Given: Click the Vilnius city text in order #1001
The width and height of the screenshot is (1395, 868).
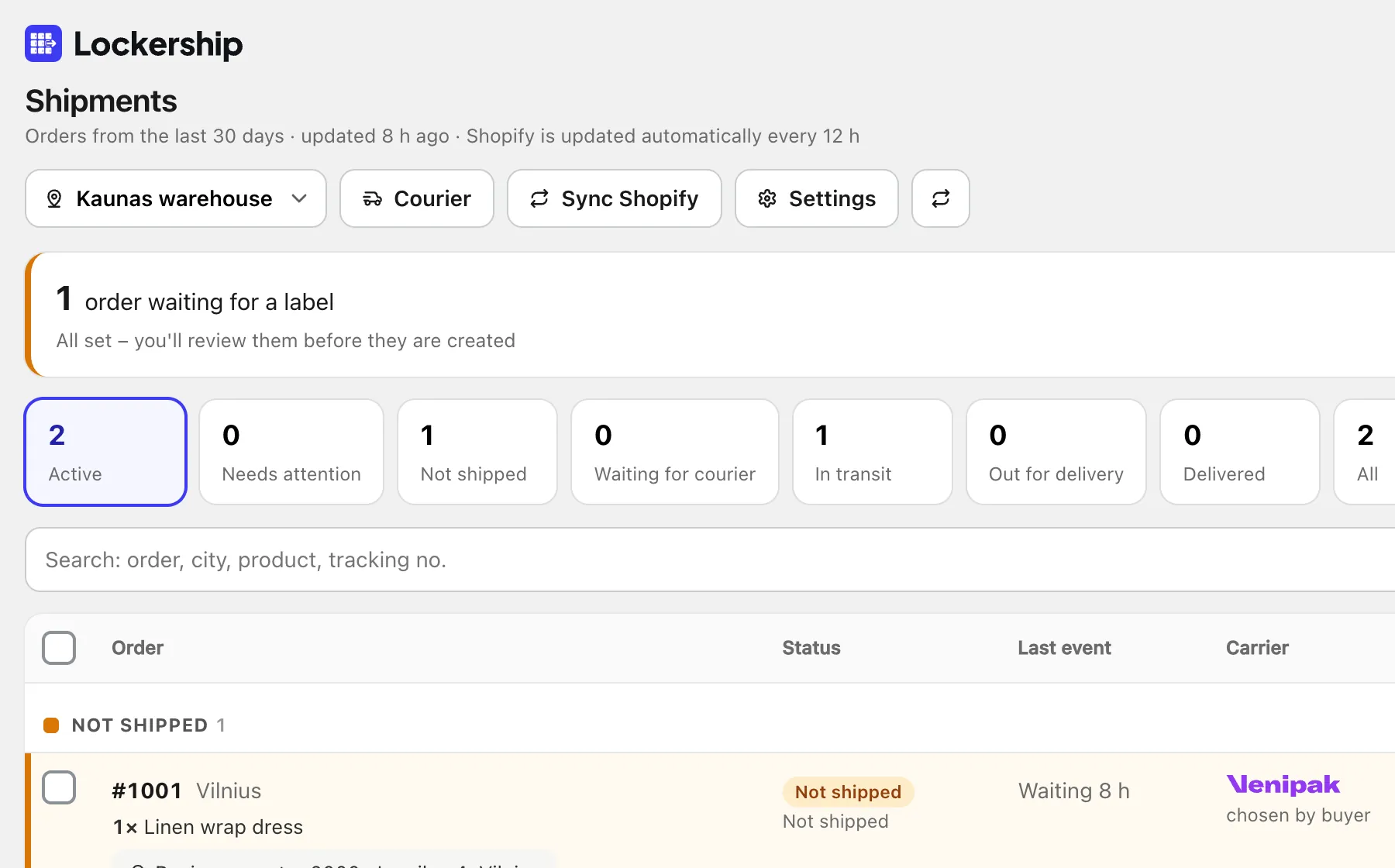Looking at the screenshot, I should pos(229,790).
